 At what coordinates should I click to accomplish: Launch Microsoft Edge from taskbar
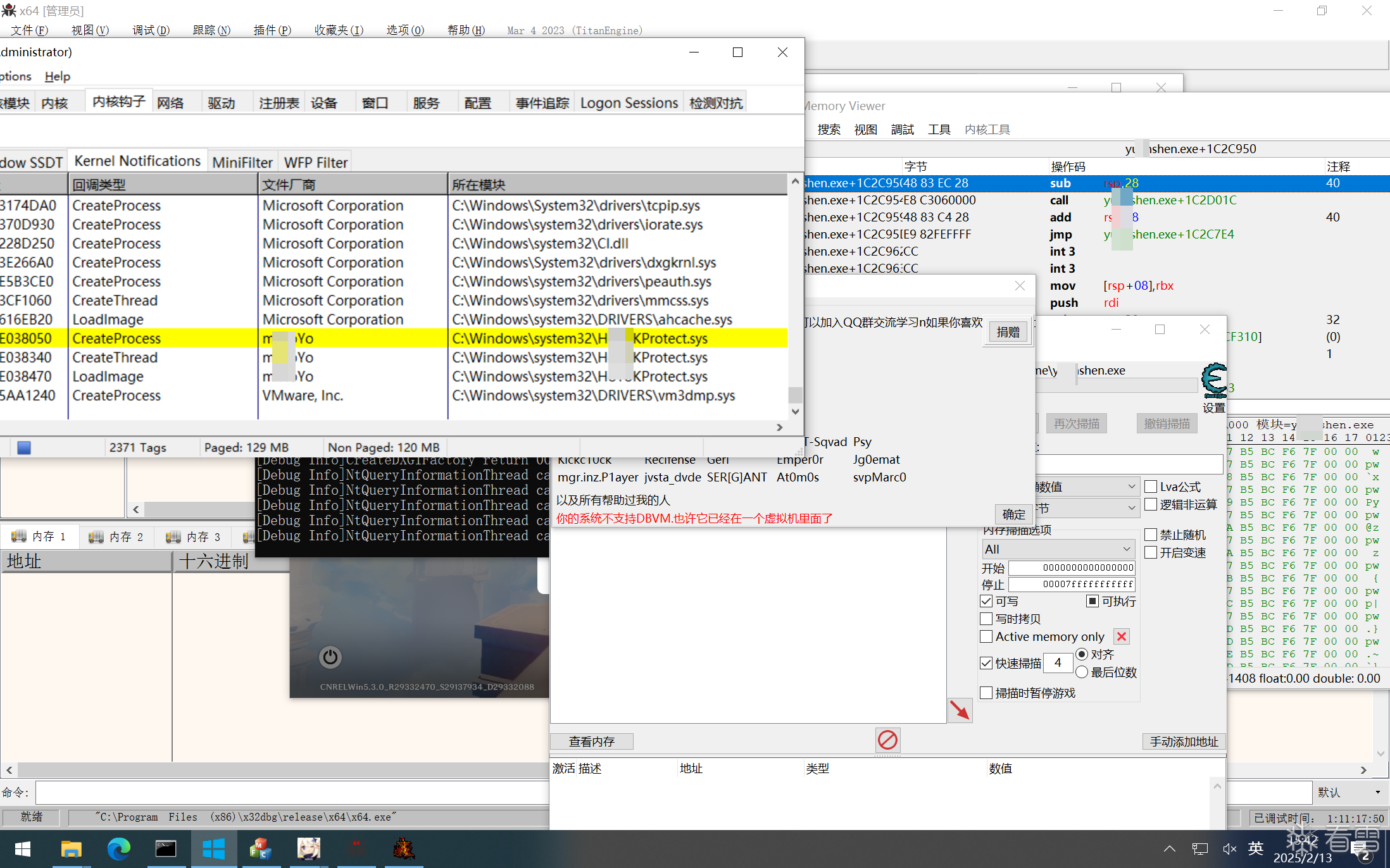(x=118, y=849)
